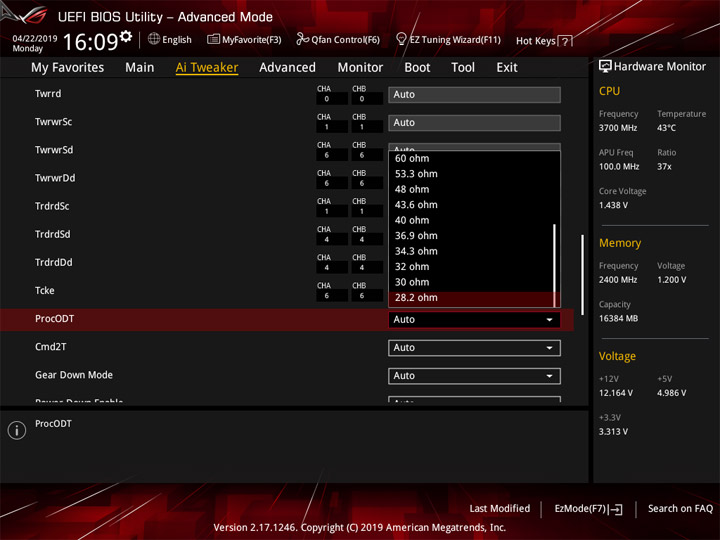Click the CPU temperature 43°C value
Image resolution: width=720 pixels, height=540 pixels.
click(x=666, y=128)
